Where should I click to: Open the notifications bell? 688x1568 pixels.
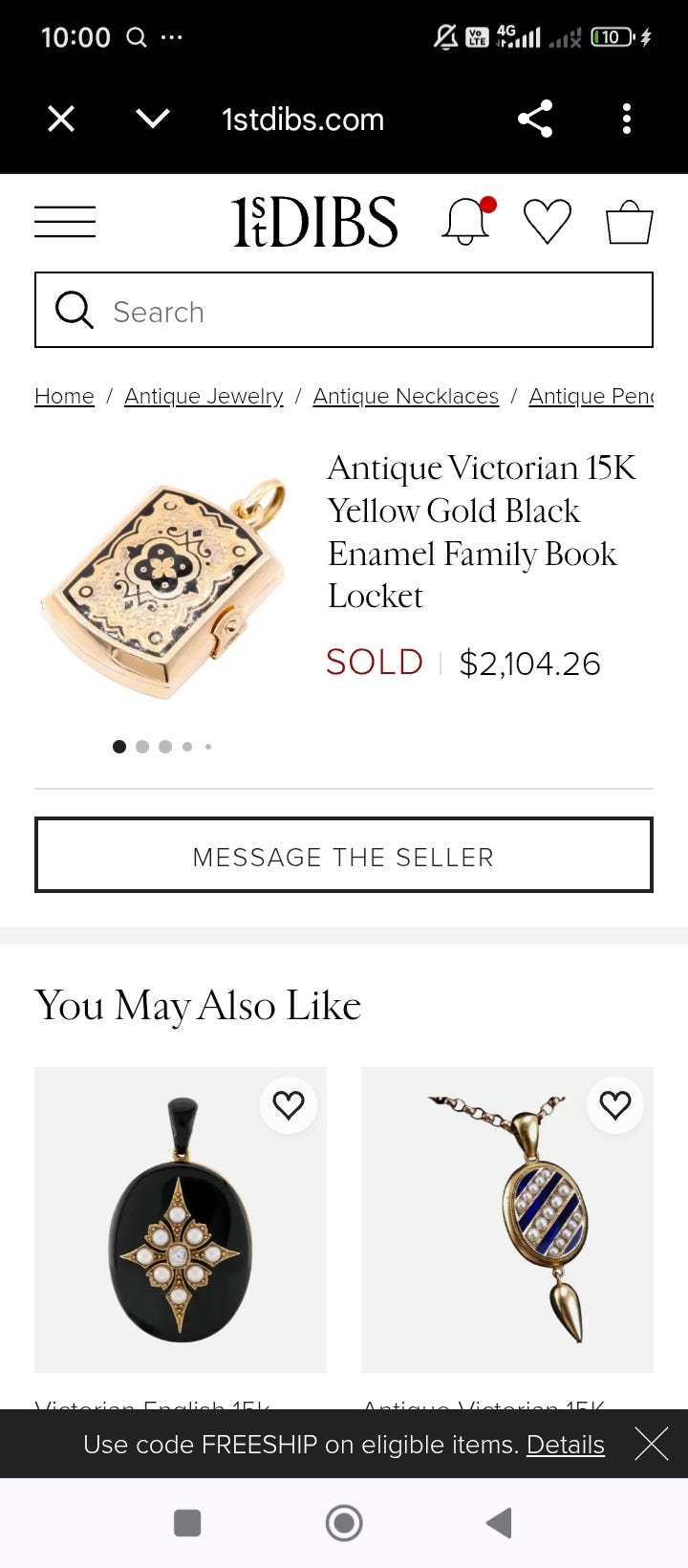point(465,222)
